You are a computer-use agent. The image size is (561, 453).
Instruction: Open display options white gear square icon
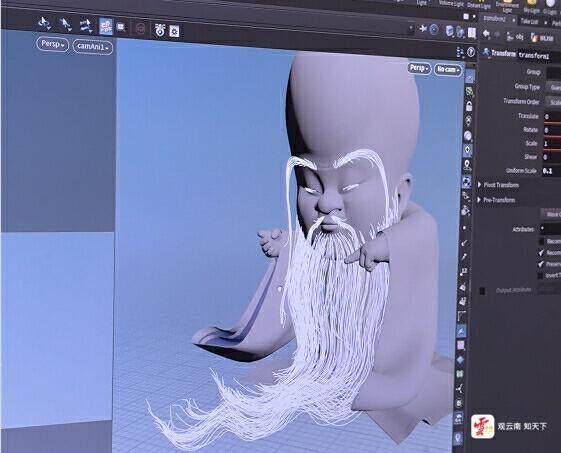coord(174,31)
